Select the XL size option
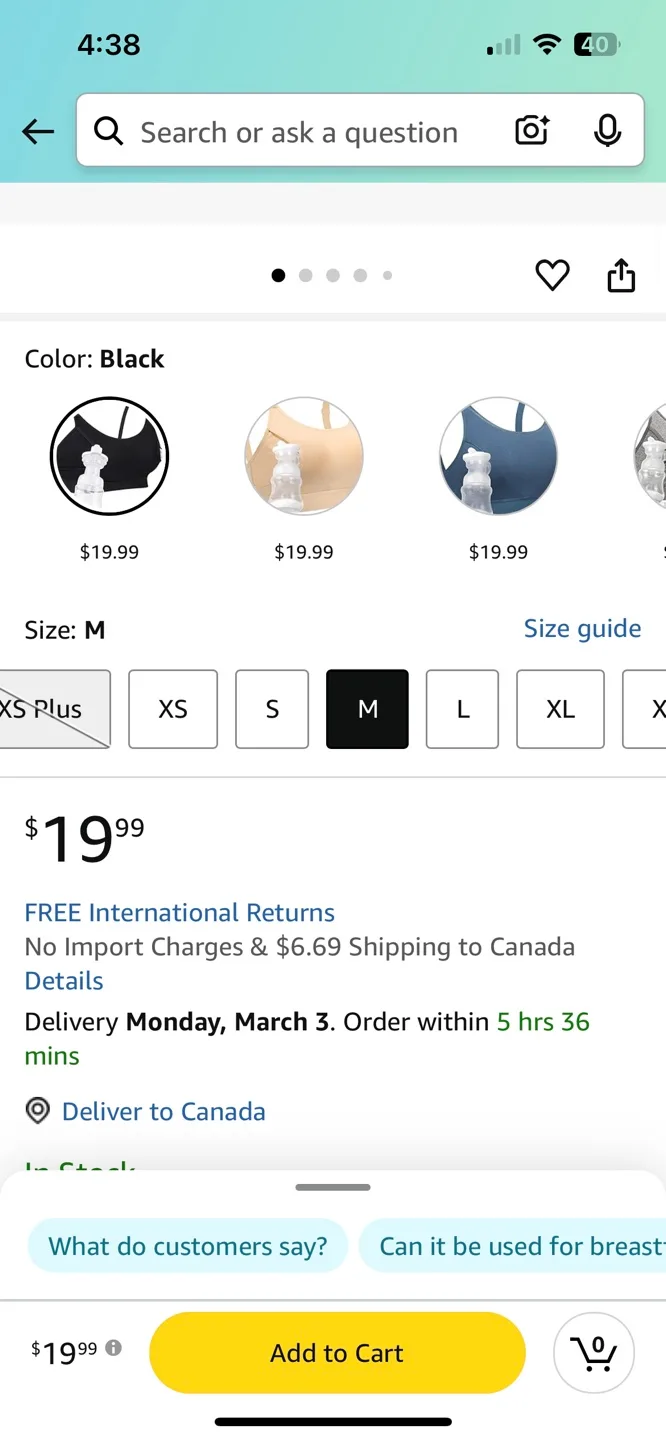This screenshot has height=1440, width=666. coord(560,709)
